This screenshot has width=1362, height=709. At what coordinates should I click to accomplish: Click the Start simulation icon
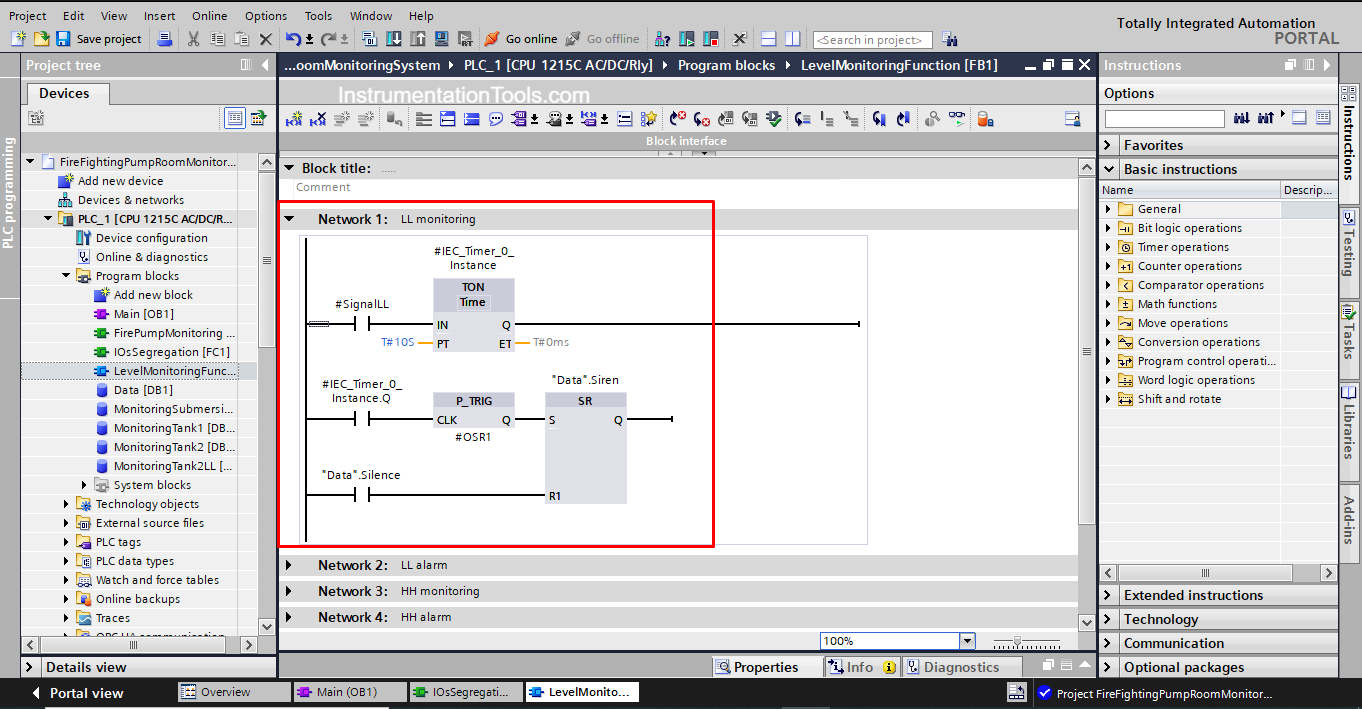[x=686, y=39]
